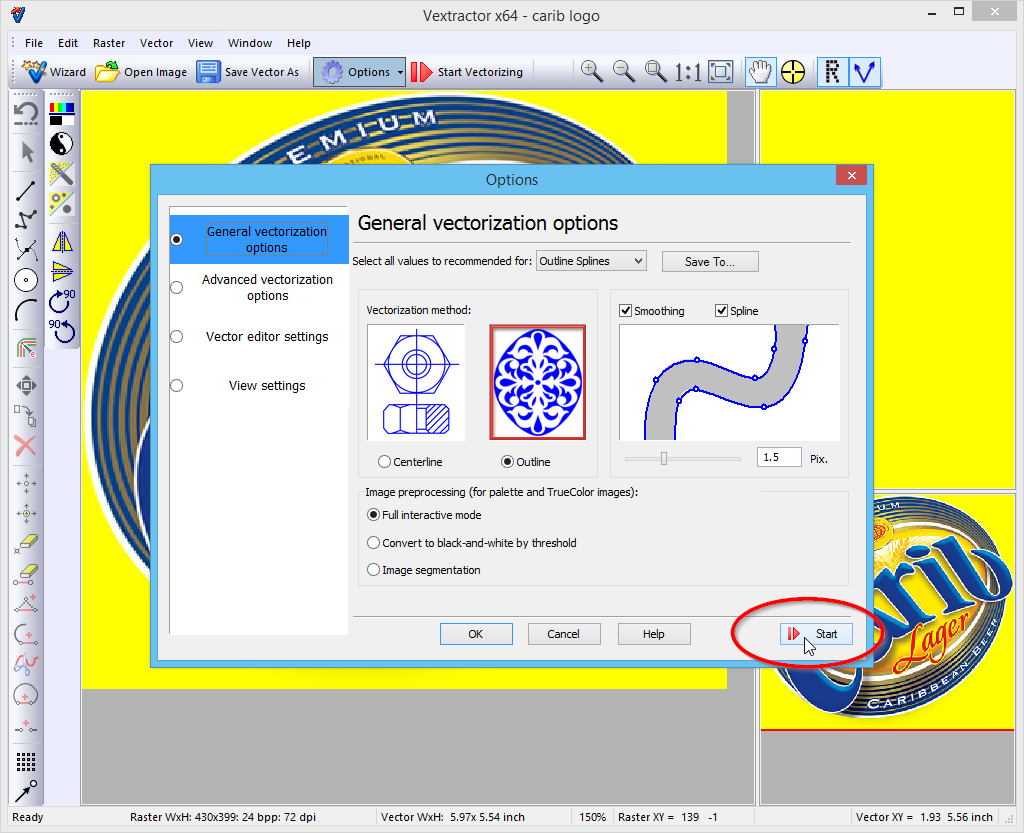Open the Vector menu
This screenshot has height=833, width=1024.
tap(156, 43)
